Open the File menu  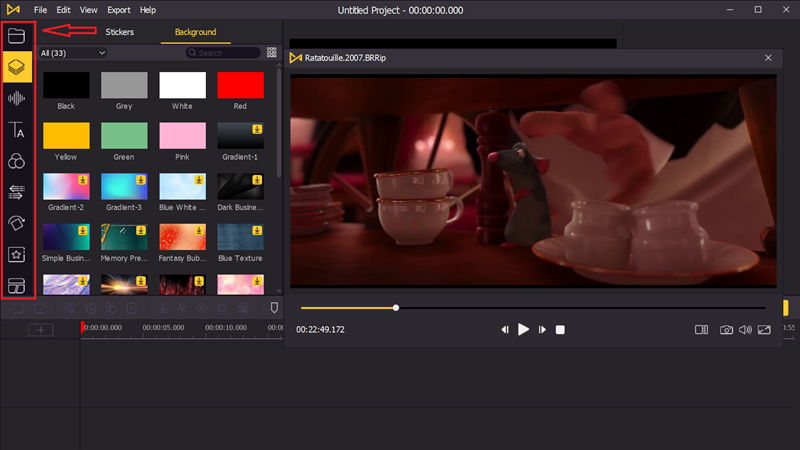point(40,10)
